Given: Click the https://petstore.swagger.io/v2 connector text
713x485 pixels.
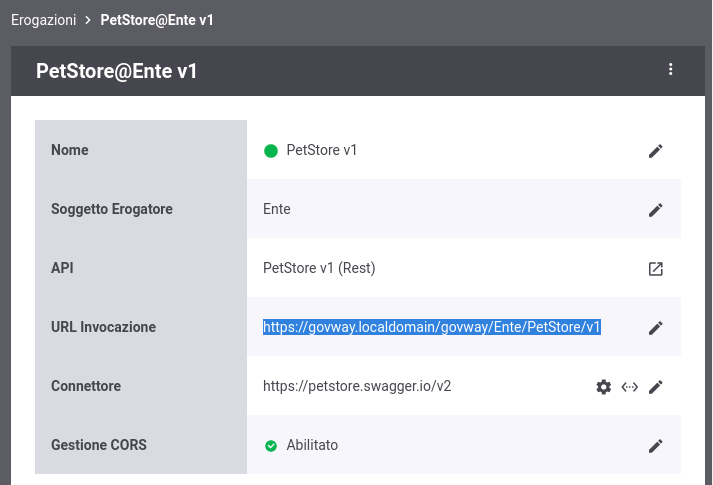Looking at the screenshot, I should (x=357, y=386).
